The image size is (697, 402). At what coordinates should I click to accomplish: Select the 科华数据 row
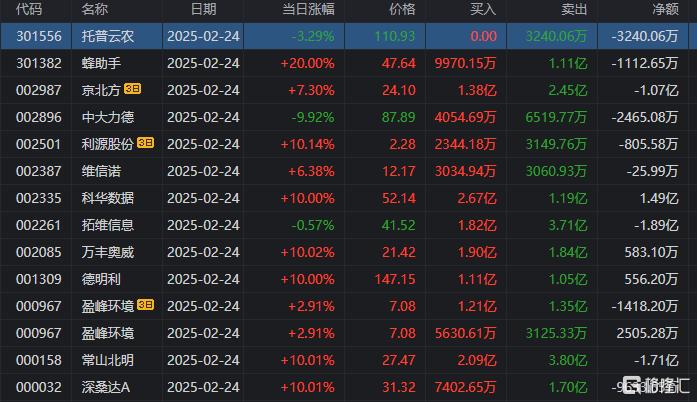click(344, 198)
